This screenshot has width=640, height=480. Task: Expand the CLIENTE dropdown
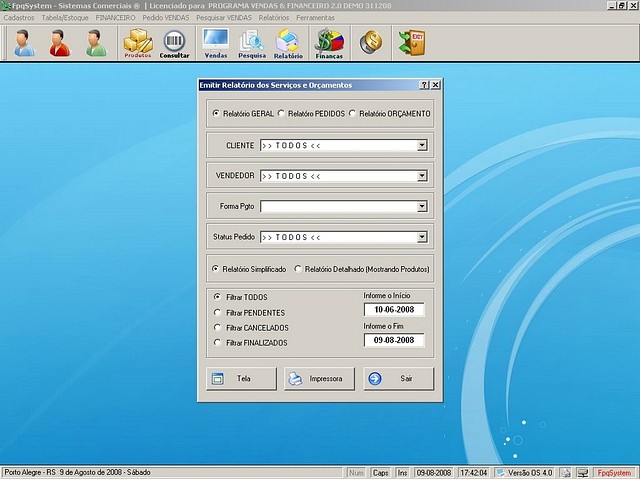pyautogui.click(x=422, y=145)
